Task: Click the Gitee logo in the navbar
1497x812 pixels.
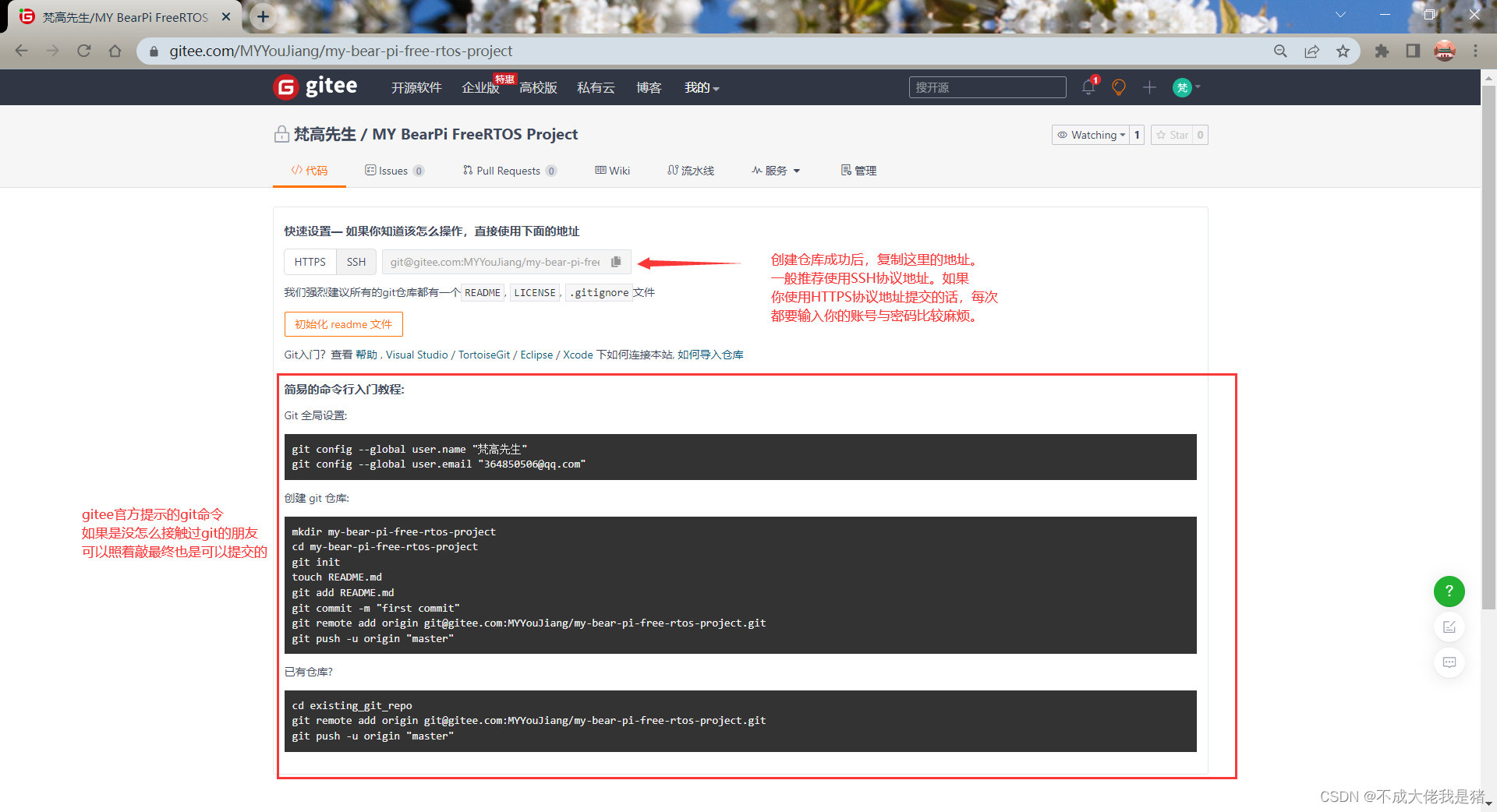Action: point(316,86)
